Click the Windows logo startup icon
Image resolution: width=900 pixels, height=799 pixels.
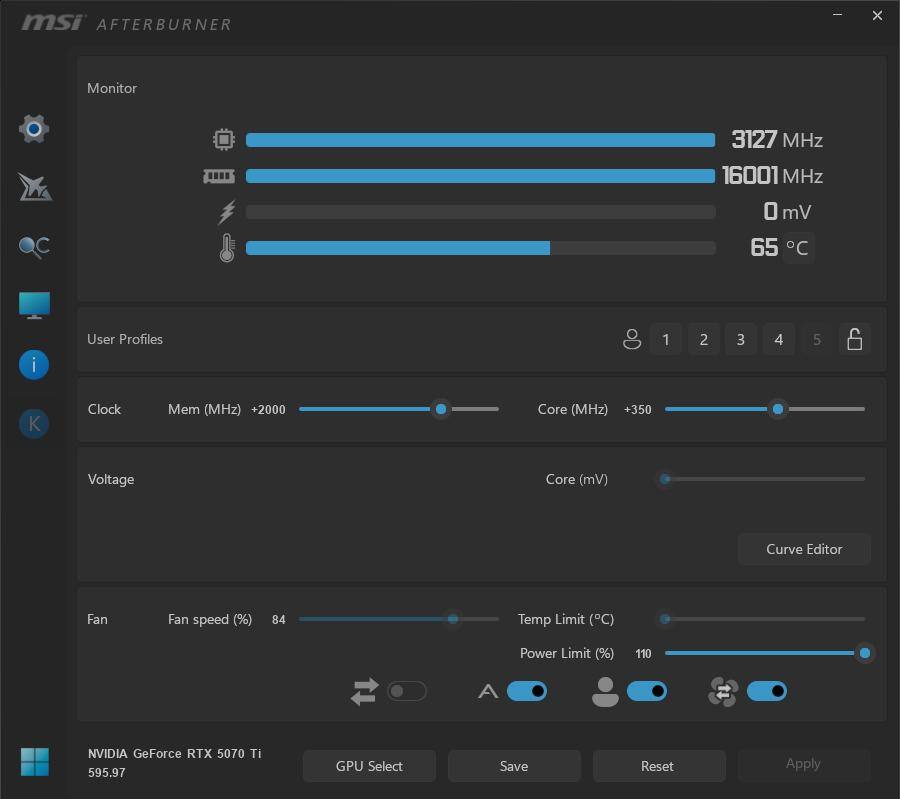coord(34,762)
